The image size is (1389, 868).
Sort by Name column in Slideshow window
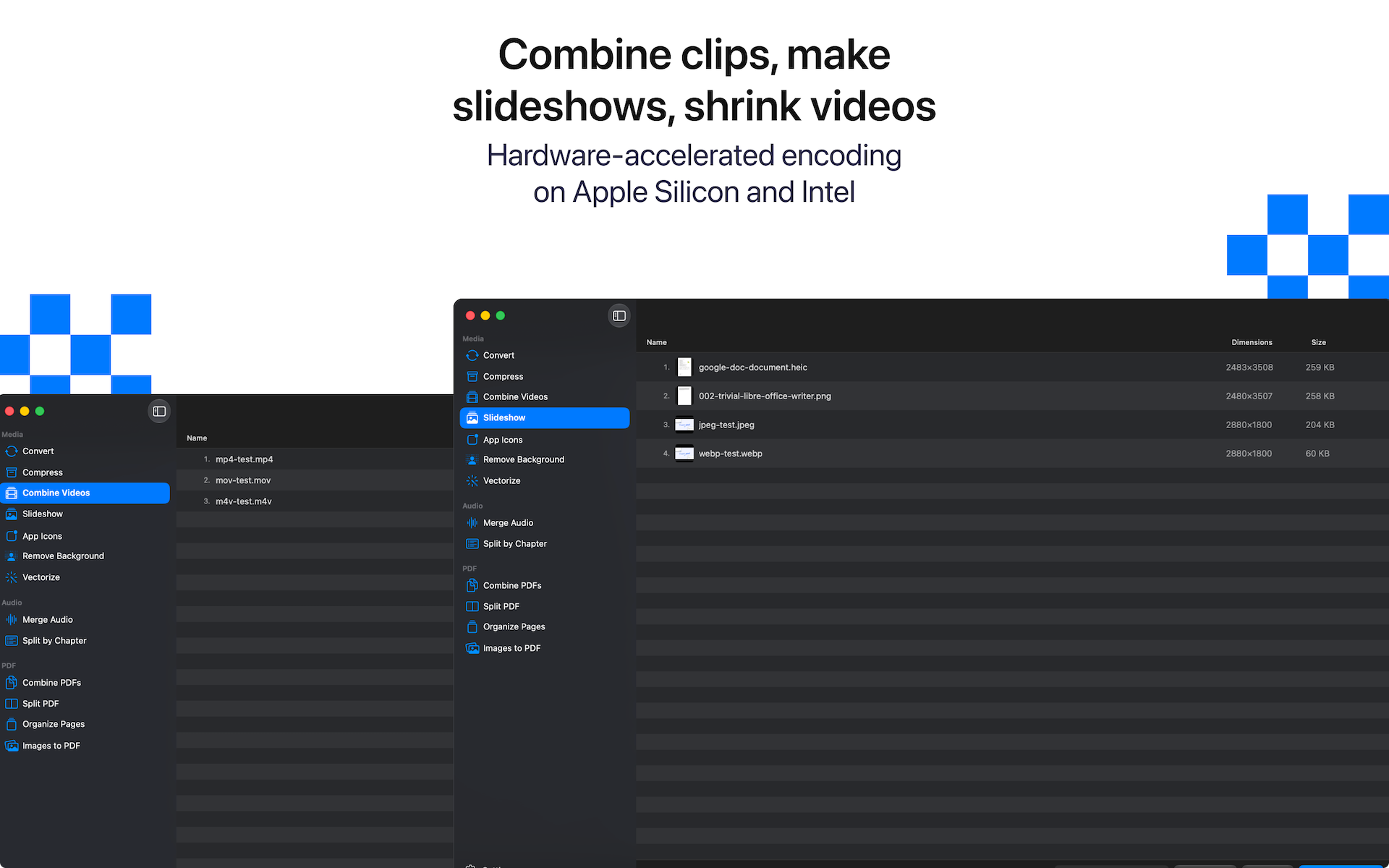657,342
